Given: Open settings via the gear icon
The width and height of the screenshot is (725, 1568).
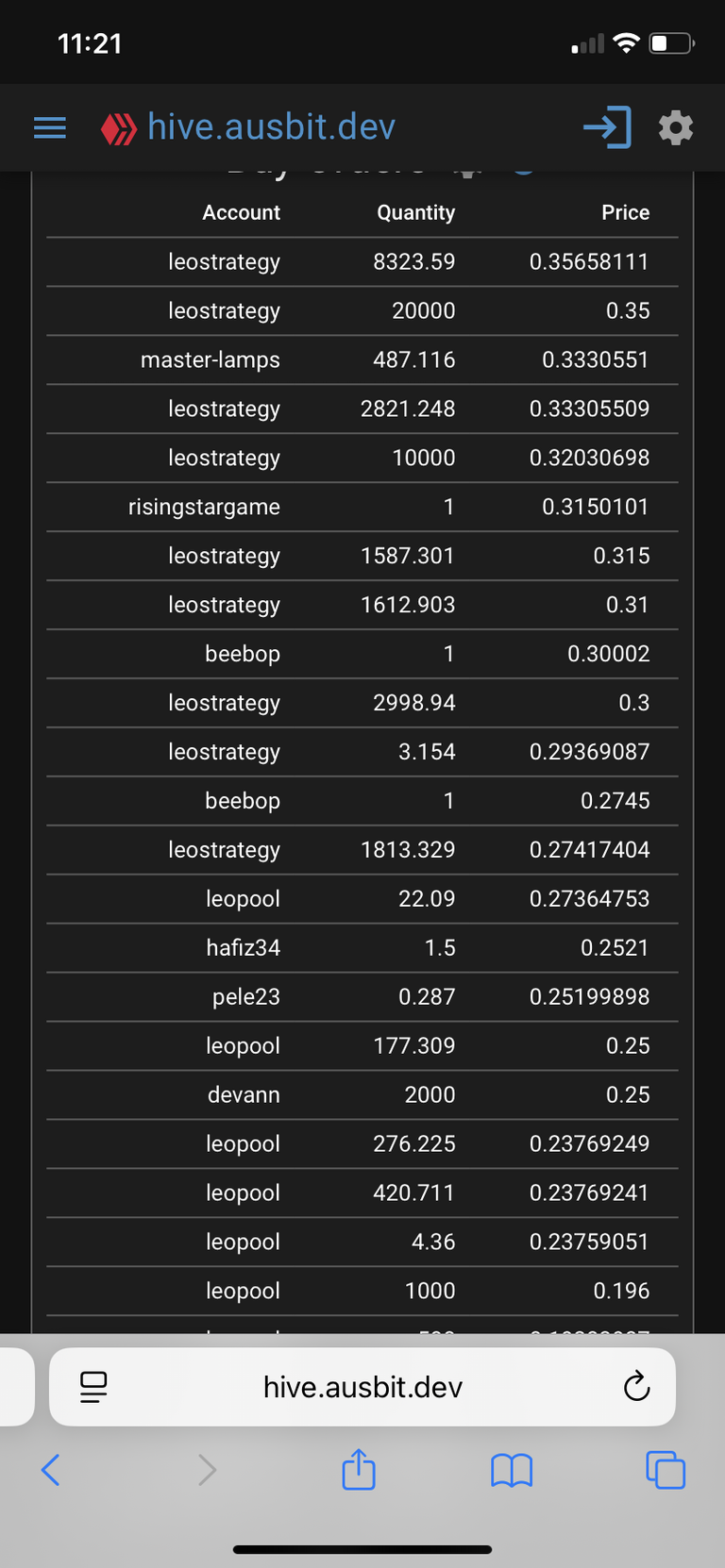Looking at the screenshot, I should (676, 127).
